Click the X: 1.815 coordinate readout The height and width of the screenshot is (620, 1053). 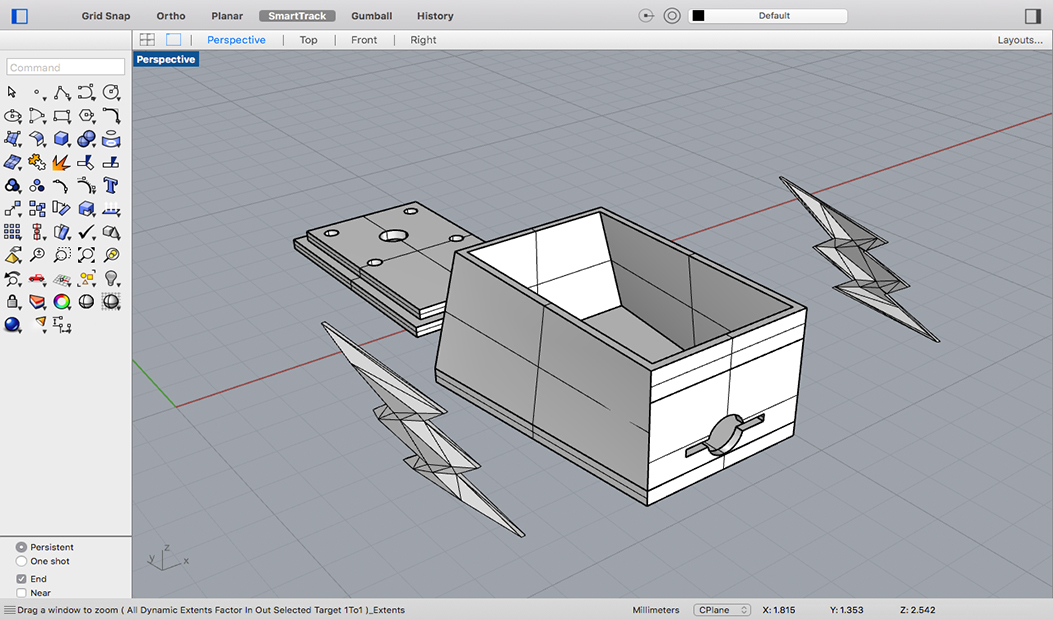click(779, 610)
